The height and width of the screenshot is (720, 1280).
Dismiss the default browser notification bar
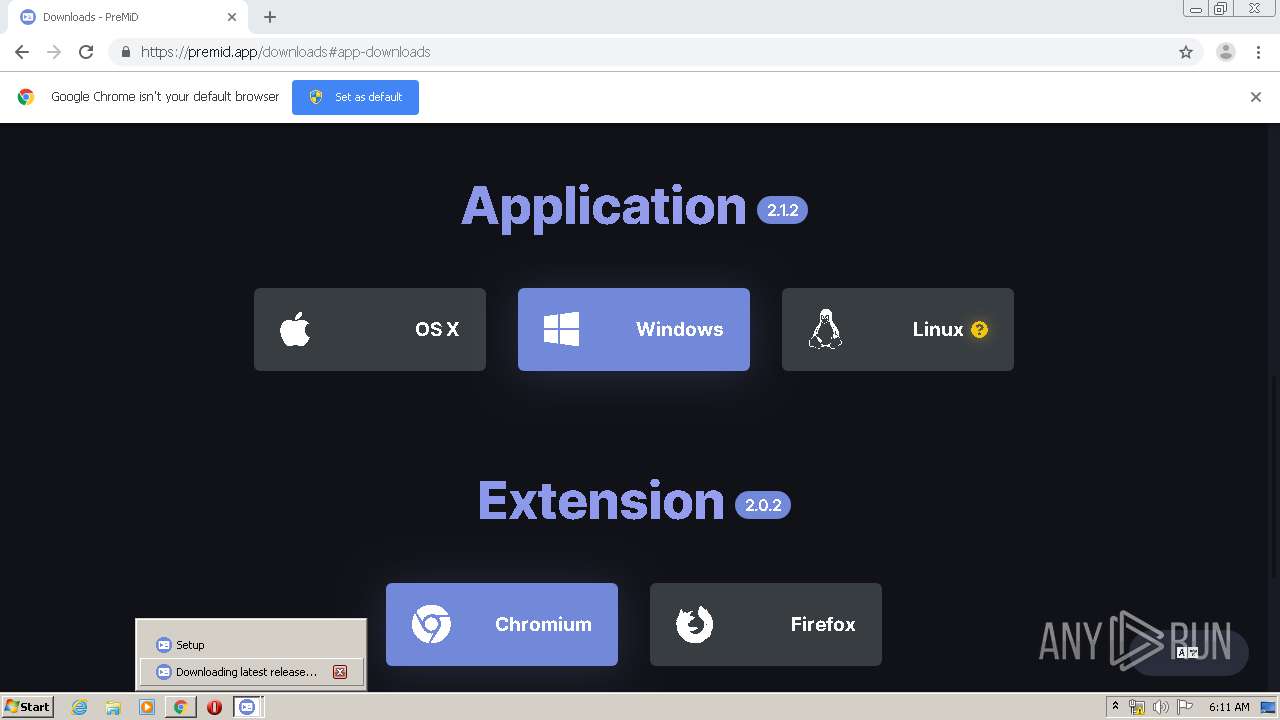(x=1256, y=97)
